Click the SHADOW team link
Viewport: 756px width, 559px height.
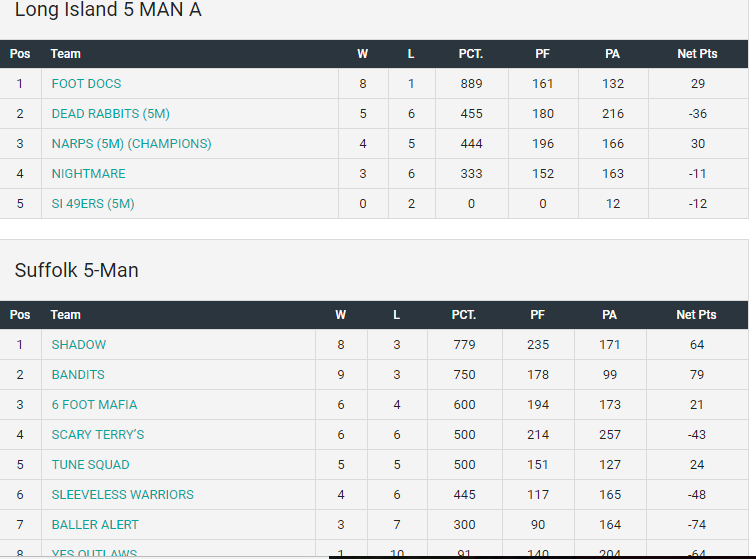pos(79,345)
